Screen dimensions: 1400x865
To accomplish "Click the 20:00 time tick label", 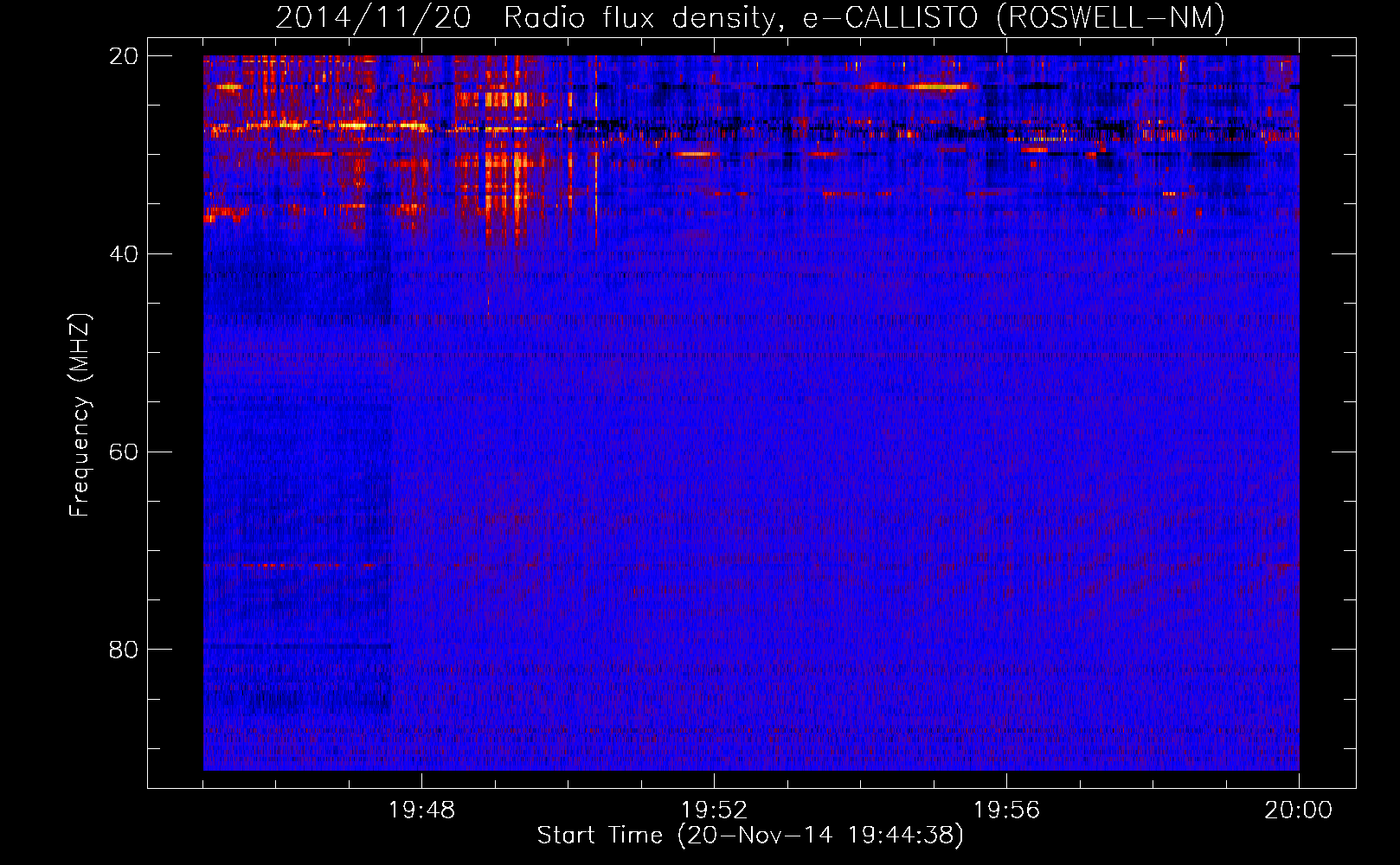I will coord(1299,811).
